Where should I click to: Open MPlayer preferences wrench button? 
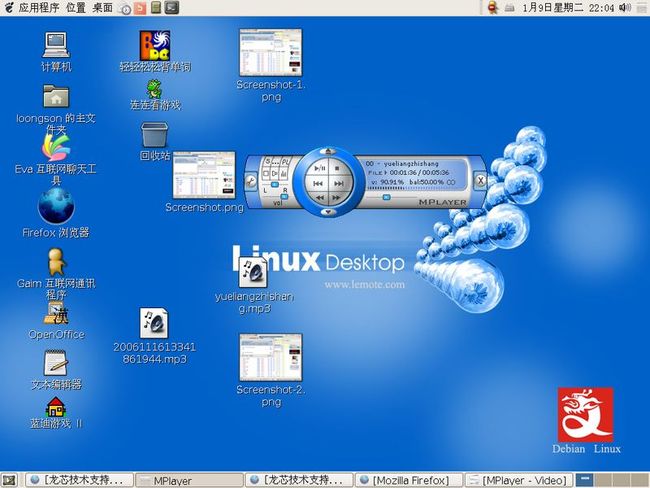pyautogui.click(x=251, y=182)
